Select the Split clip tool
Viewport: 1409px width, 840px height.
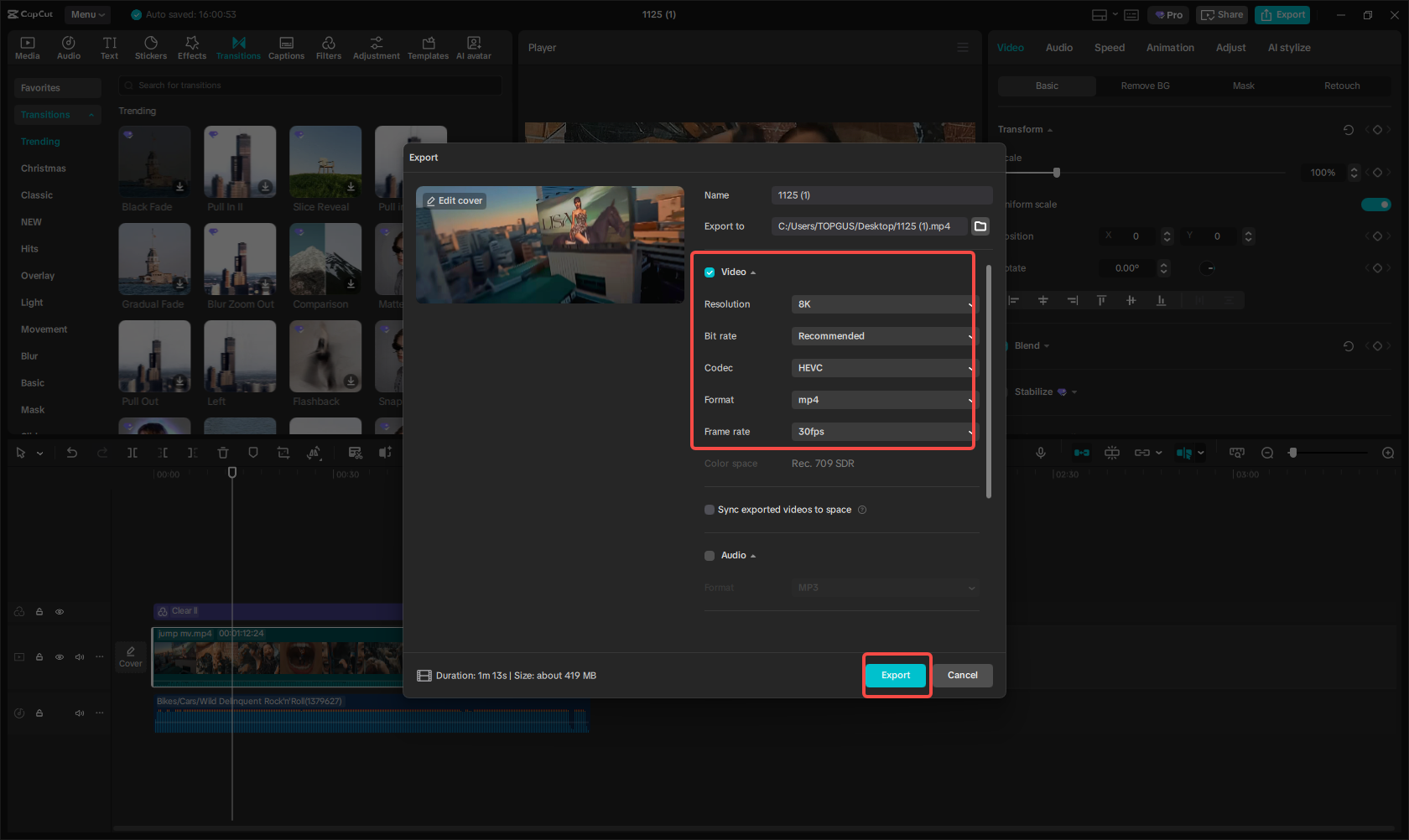click(x=133, y=453)
